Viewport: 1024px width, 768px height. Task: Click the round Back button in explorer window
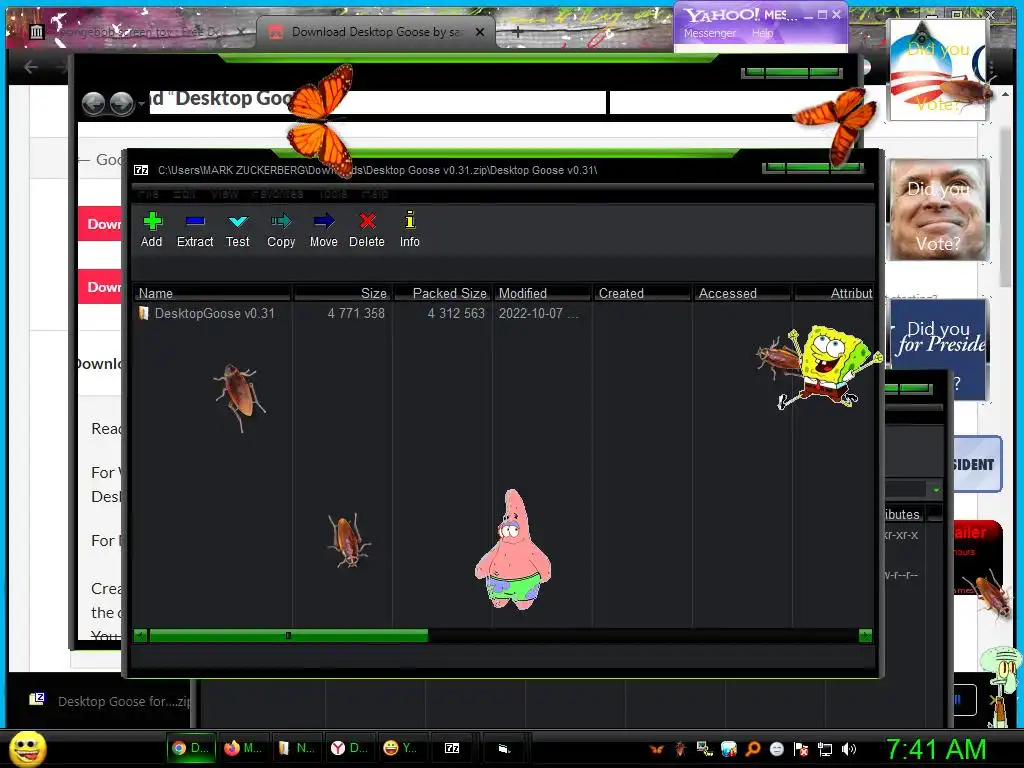pyautogui.click(x=93, y=103)
